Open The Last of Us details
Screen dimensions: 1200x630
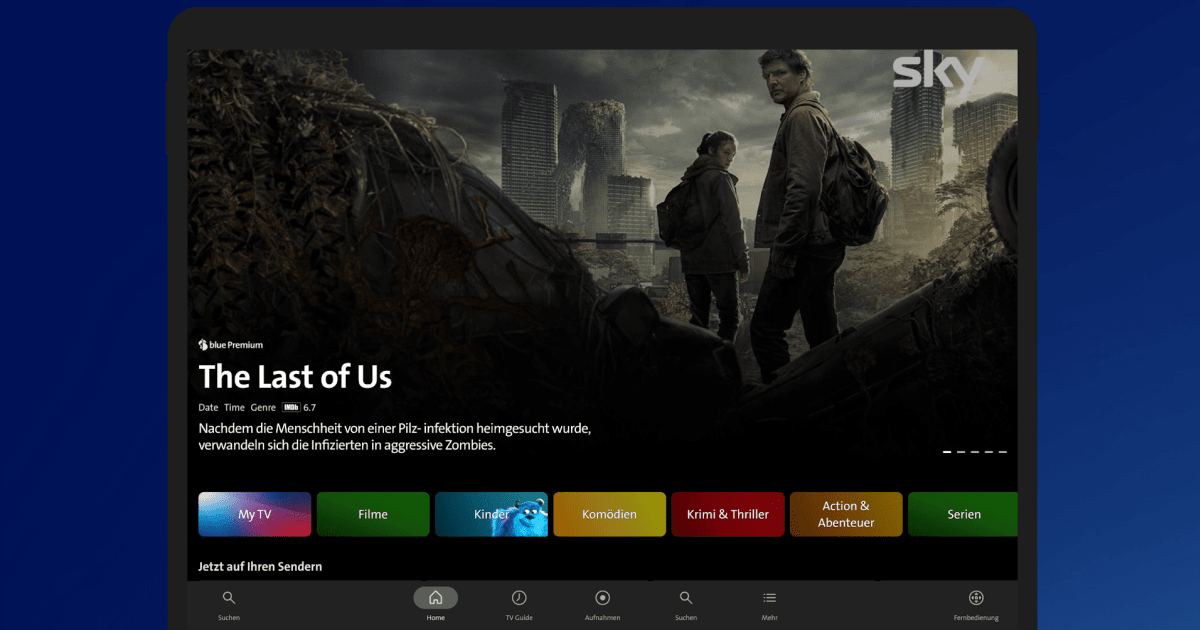(x=295, y=377)
